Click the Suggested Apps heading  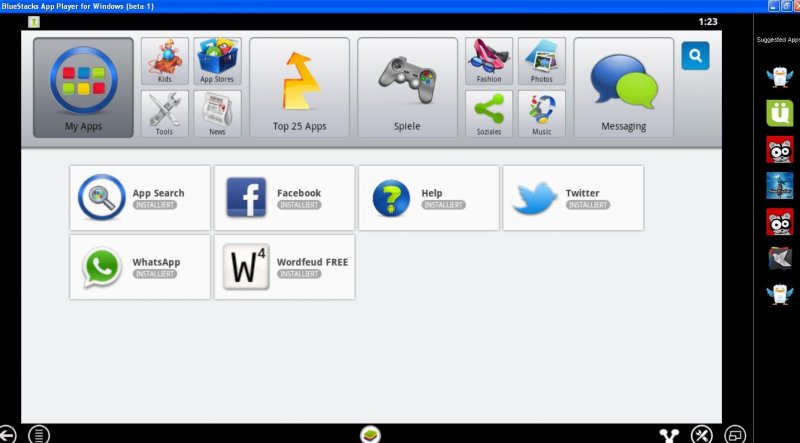click(x=778, y=40)
